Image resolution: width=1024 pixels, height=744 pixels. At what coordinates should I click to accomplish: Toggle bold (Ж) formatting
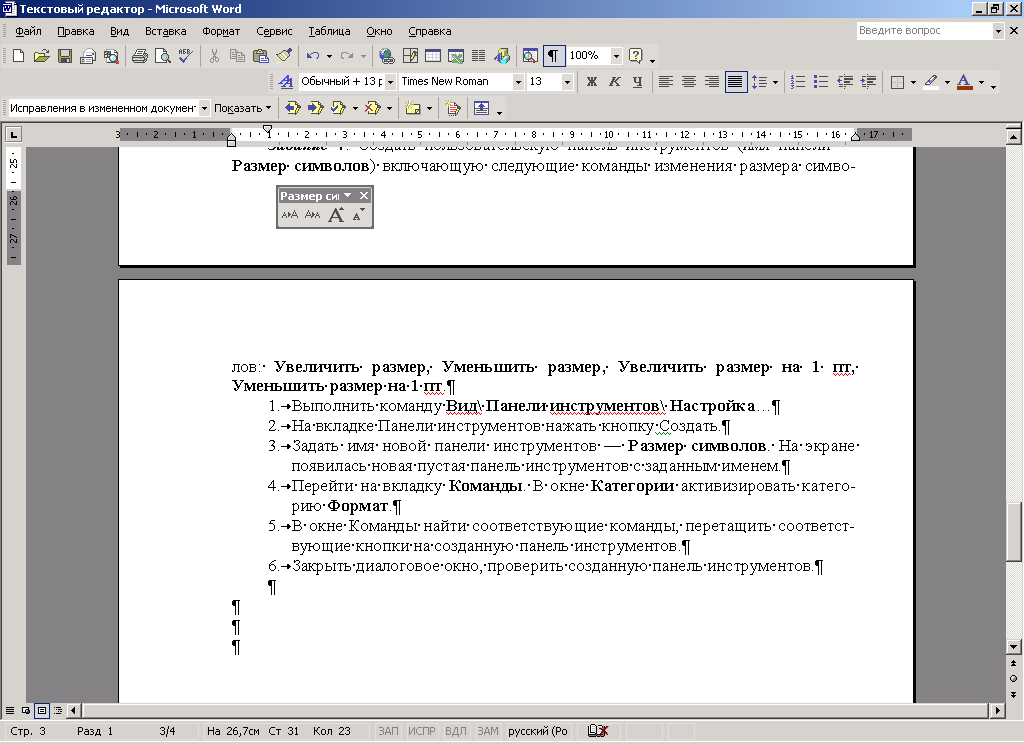tap(592, 82)
